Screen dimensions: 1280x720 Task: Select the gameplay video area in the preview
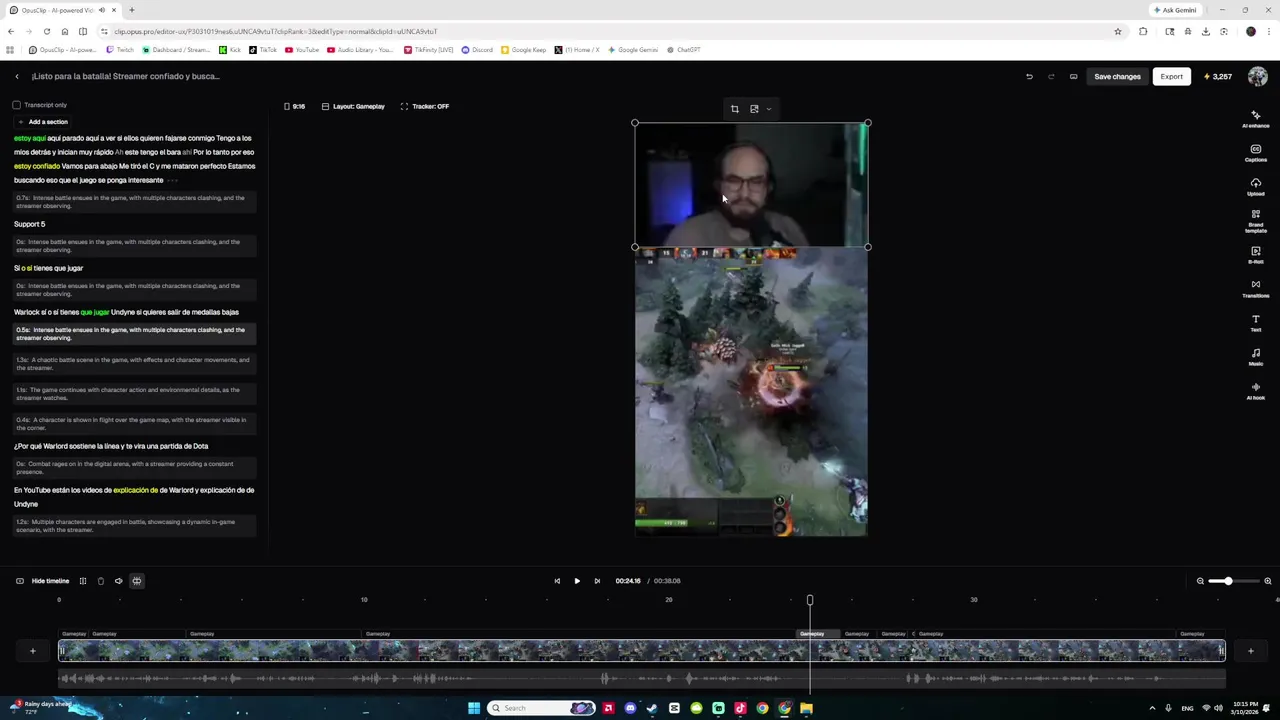click(x=751, y=392)
